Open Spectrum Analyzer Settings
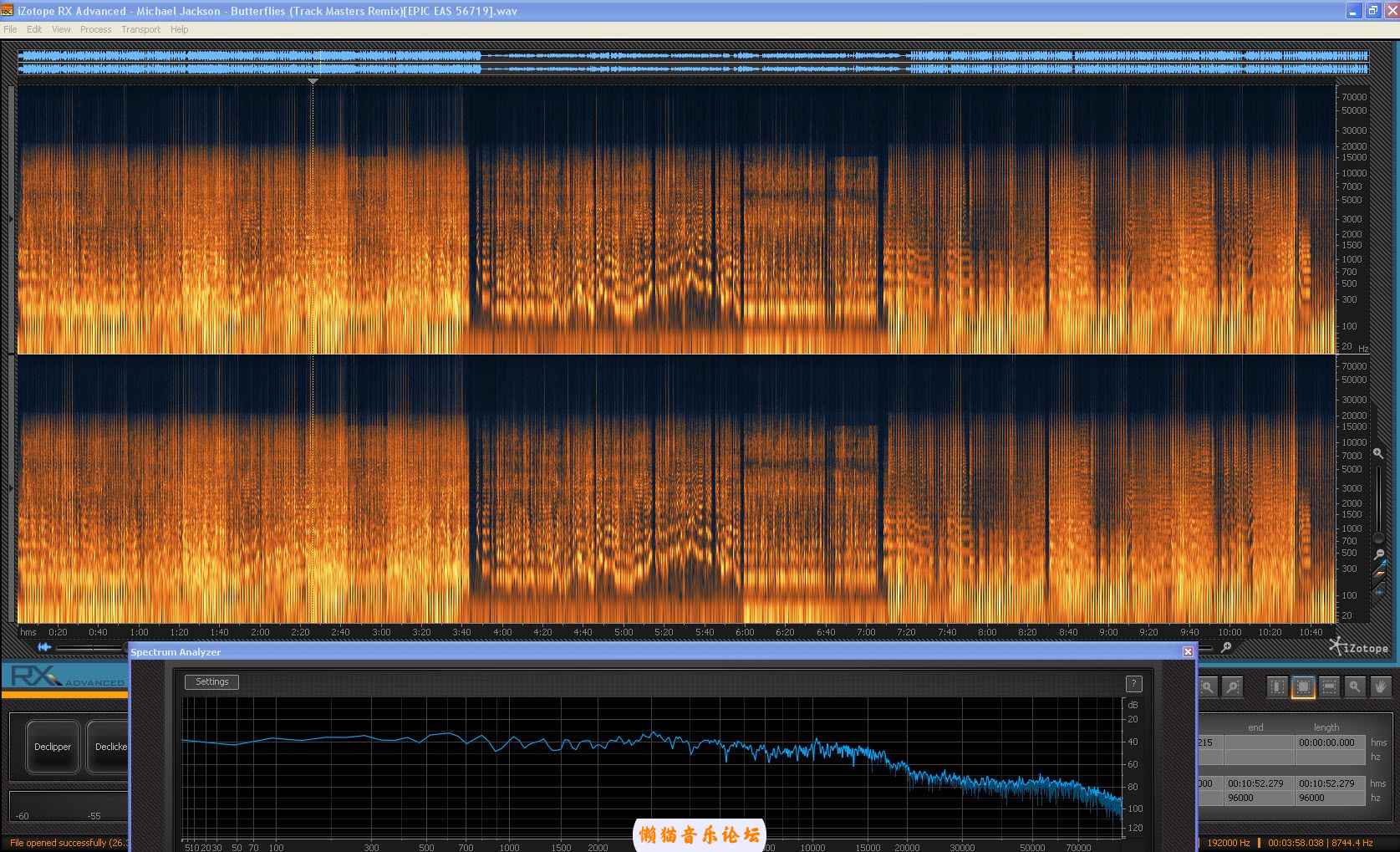The image size is (1400, 852). (x=211, y=681)
